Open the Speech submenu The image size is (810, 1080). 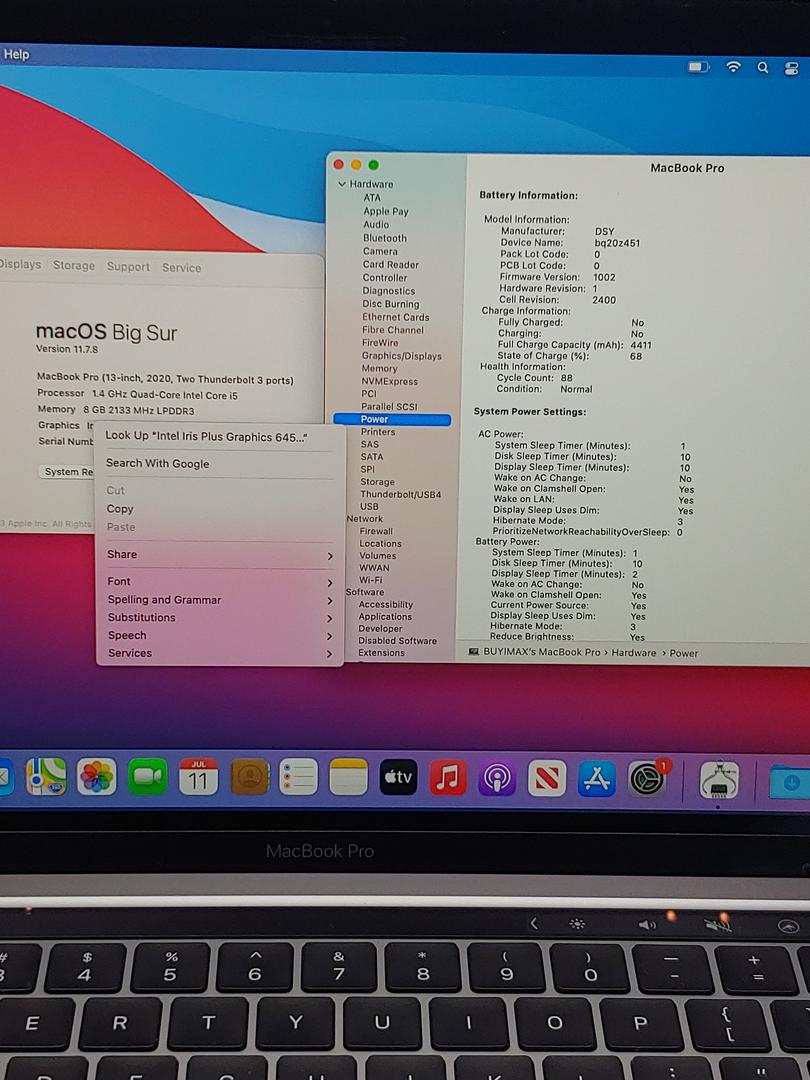point(220,636)
